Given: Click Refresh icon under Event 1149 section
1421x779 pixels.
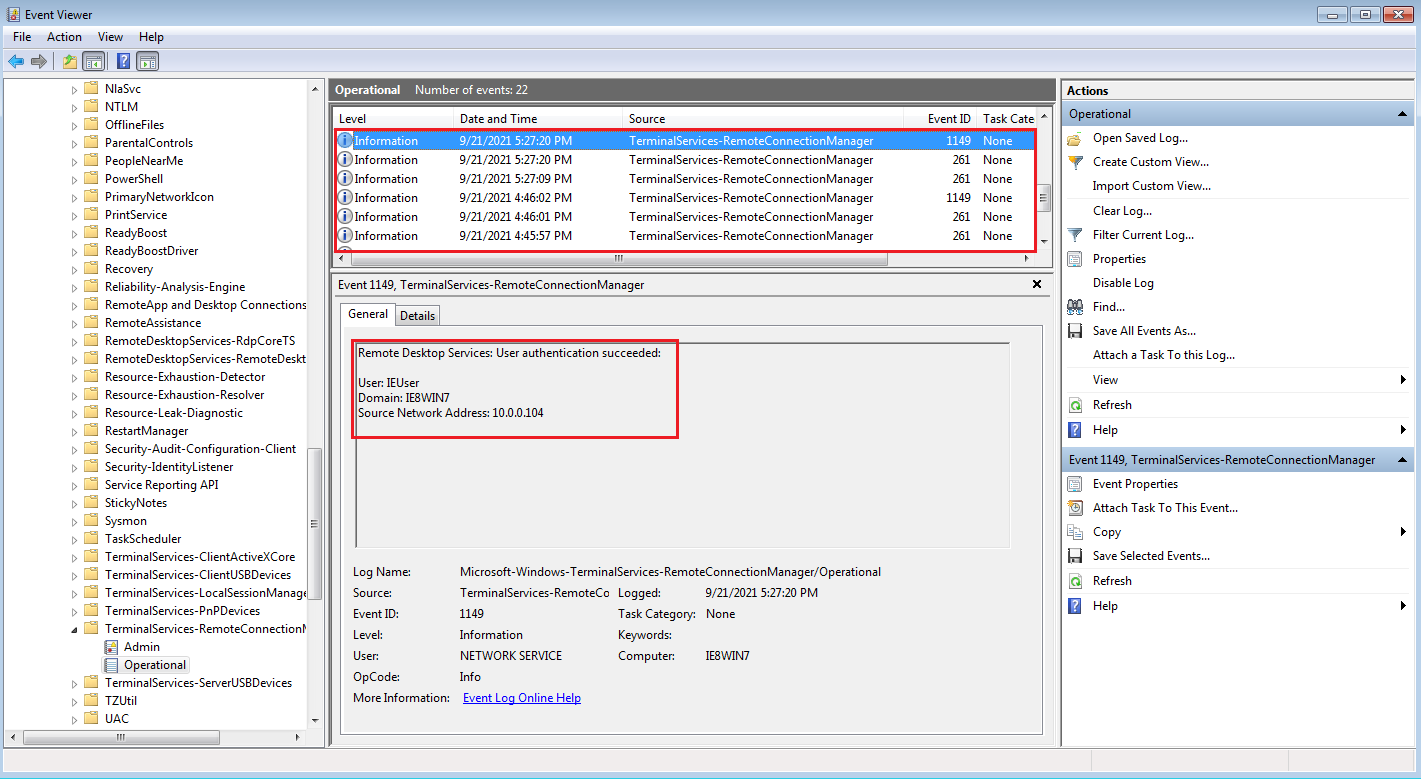Looking at the screenshot, I should pyautogui.click(x=1075, y=581).
